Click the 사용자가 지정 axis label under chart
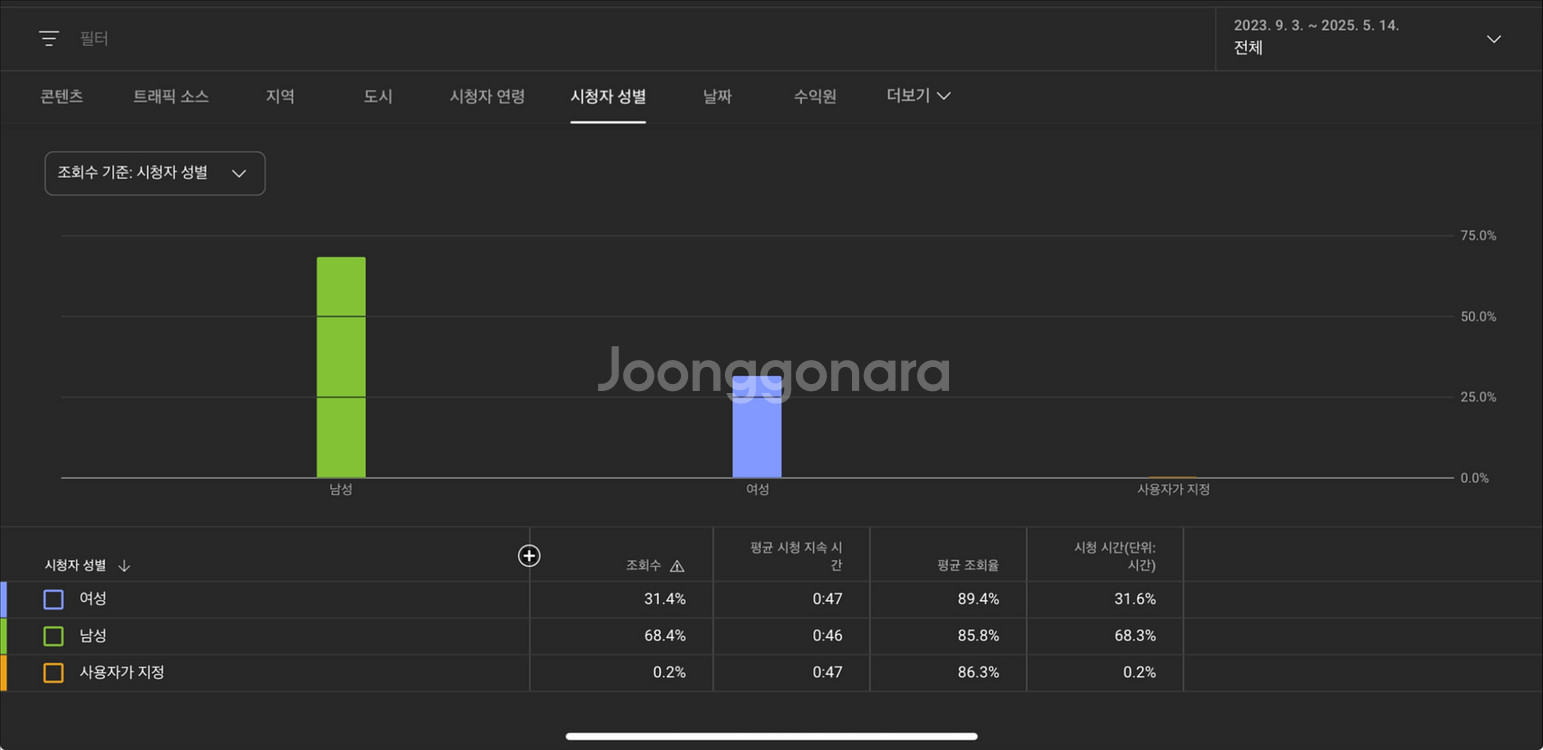The width and height of the screenshot is (1543, 750). [x=1173, y=490]
